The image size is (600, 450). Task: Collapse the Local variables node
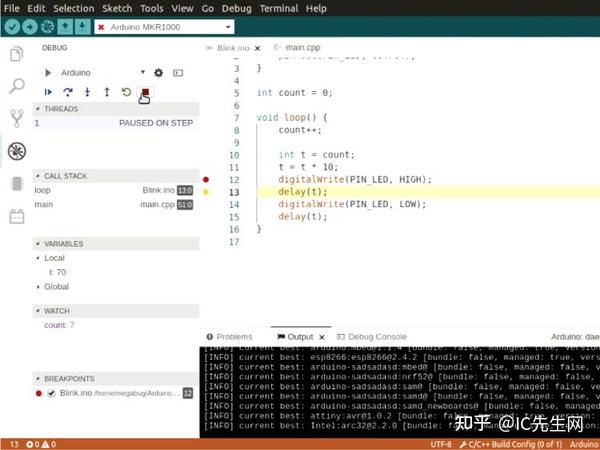click(54, 258)
